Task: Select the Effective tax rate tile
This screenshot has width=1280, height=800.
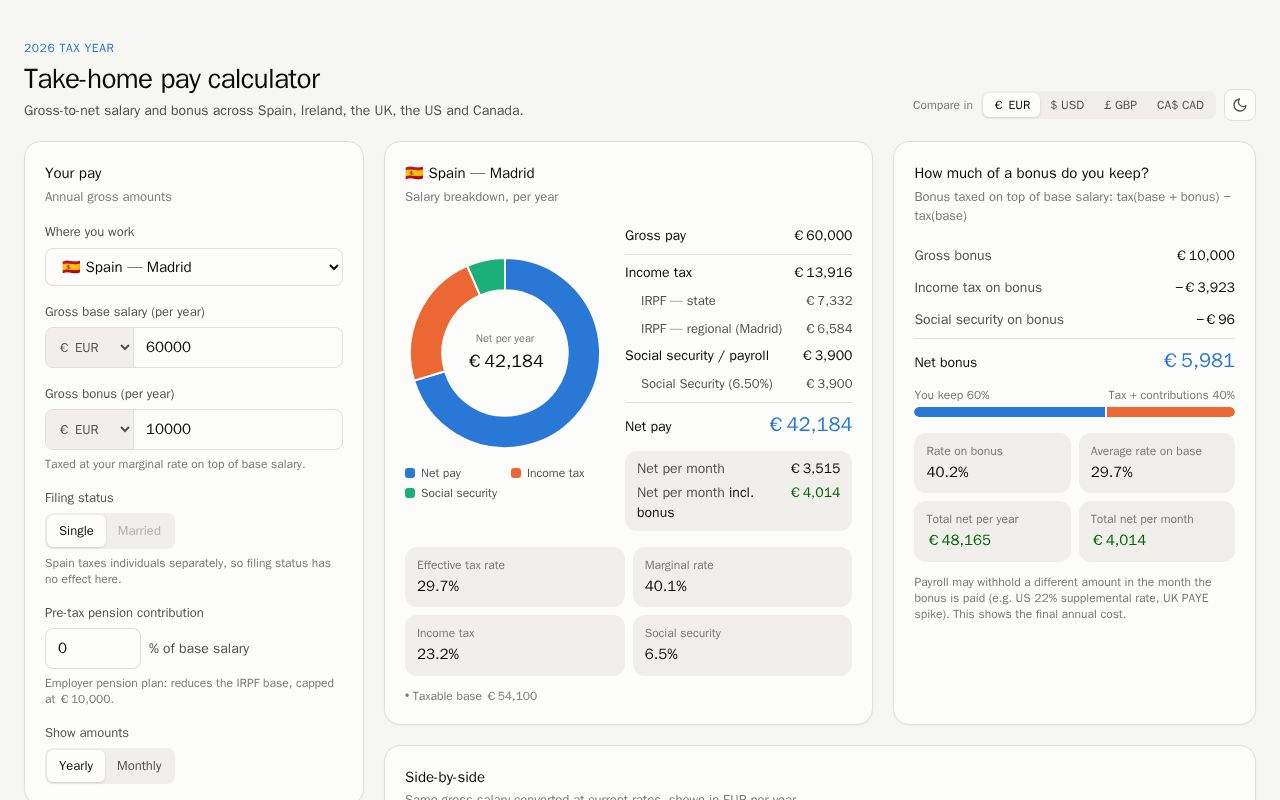Action: click(x=514, y=577)
